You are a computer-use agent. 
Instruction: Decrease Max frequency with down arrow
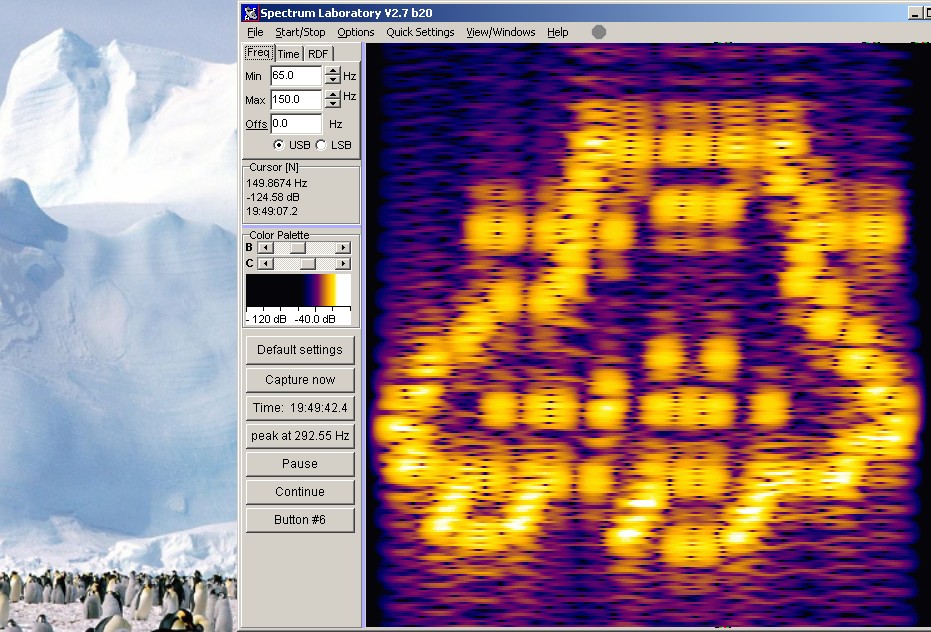point(333,104)
